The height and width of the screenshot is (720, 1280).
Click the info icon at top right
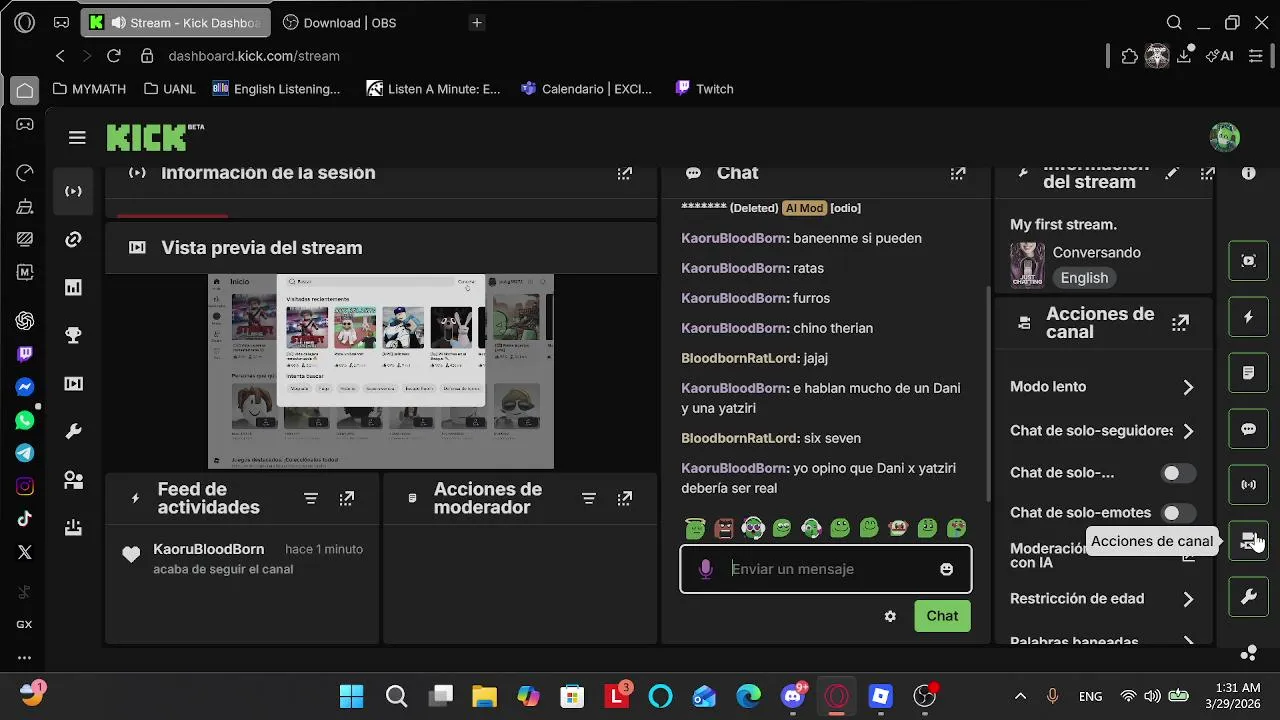(1248, 173)
